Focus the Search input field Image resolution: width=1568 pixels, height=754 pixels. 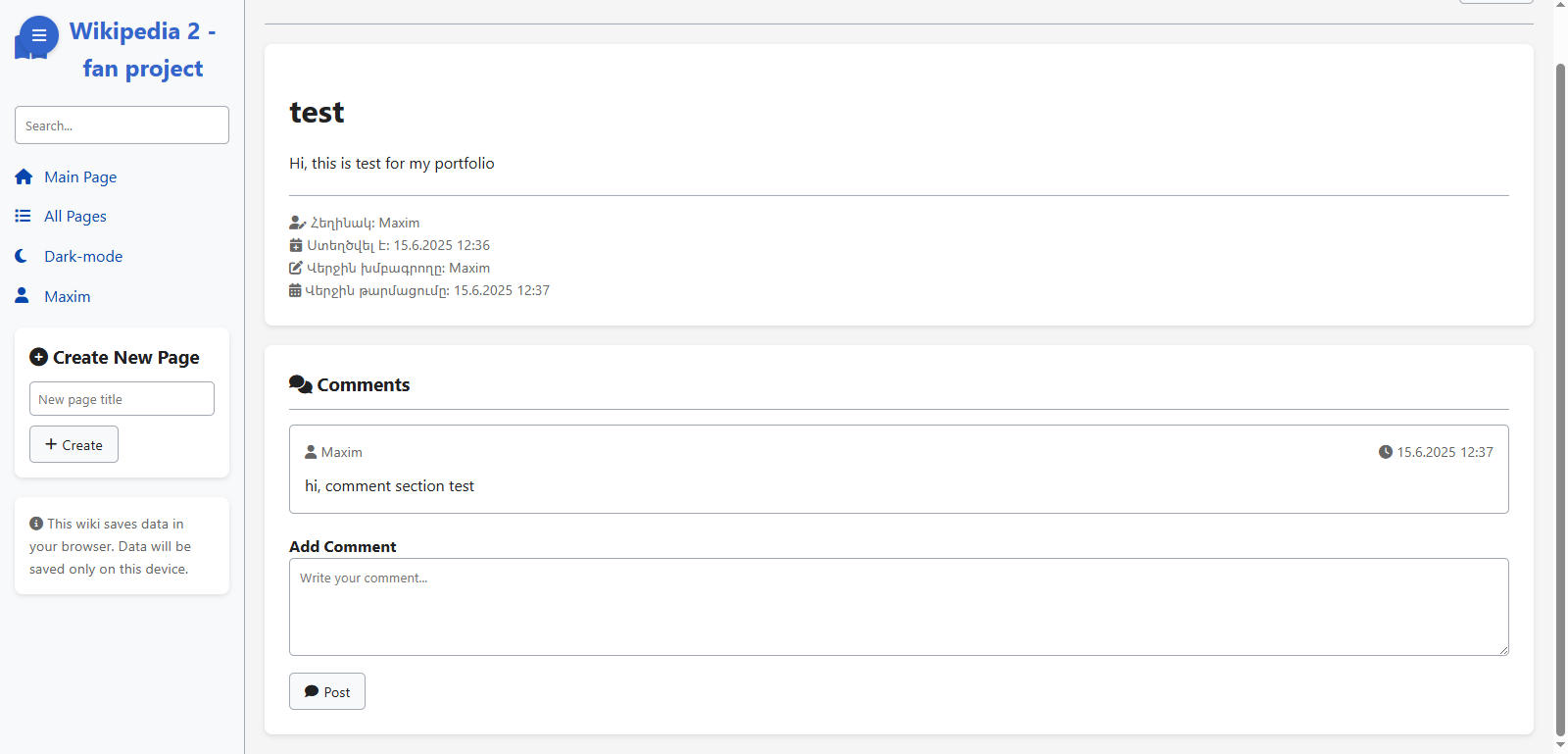click(122, 126)
